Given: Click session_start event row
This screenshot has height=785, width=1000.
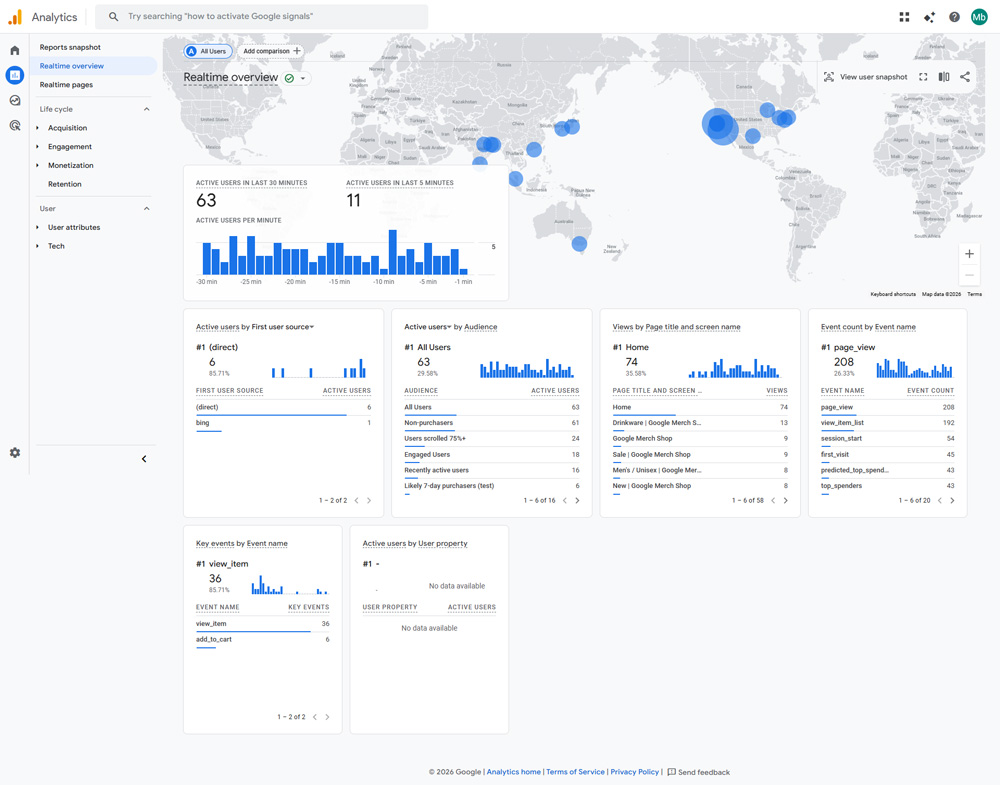Looking at the screenshot, I should (887, 439).
